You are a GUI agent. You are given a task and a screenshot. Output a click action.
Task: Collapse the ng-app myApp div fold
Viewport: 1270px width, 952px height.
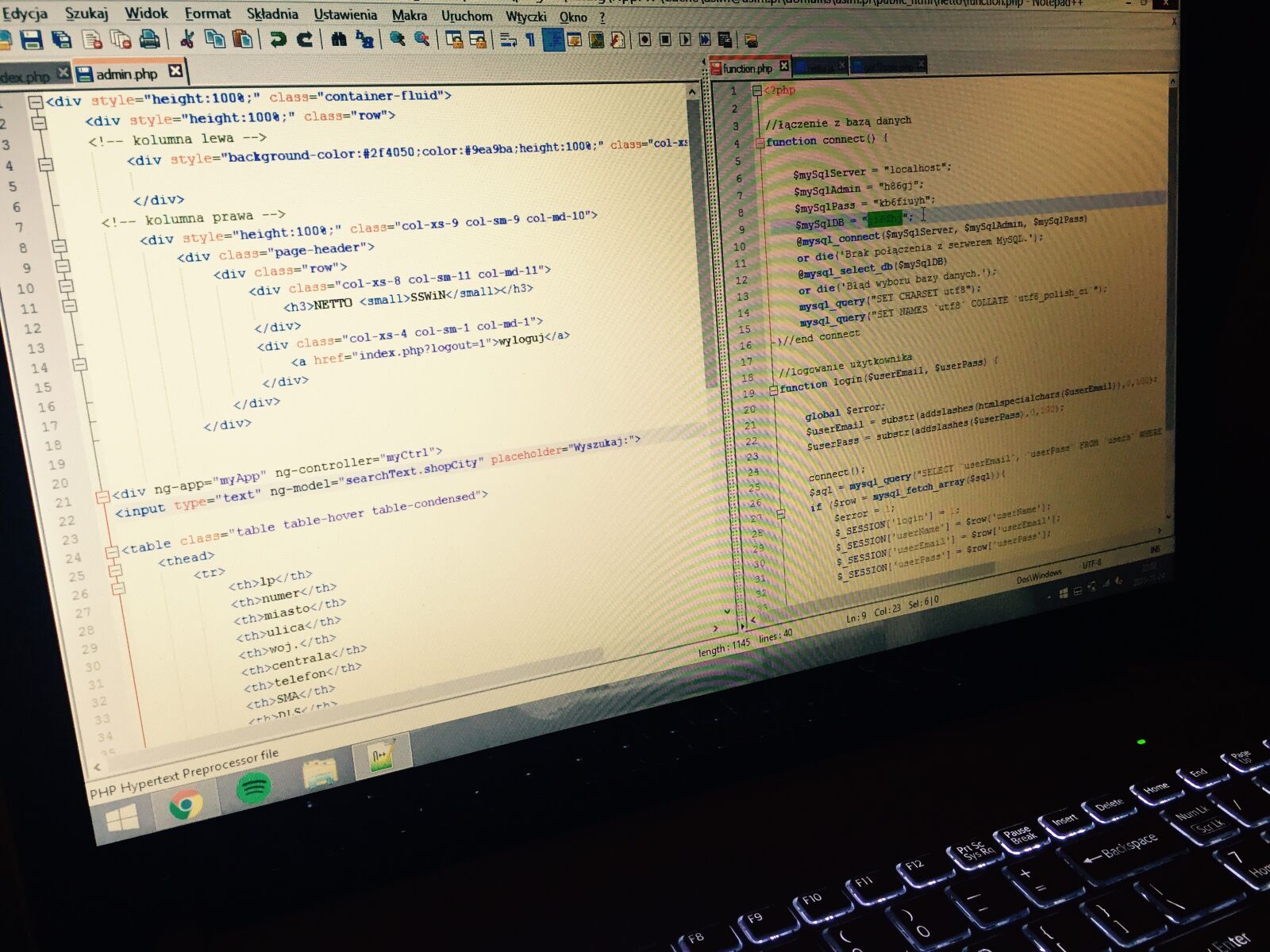point(102,497)
